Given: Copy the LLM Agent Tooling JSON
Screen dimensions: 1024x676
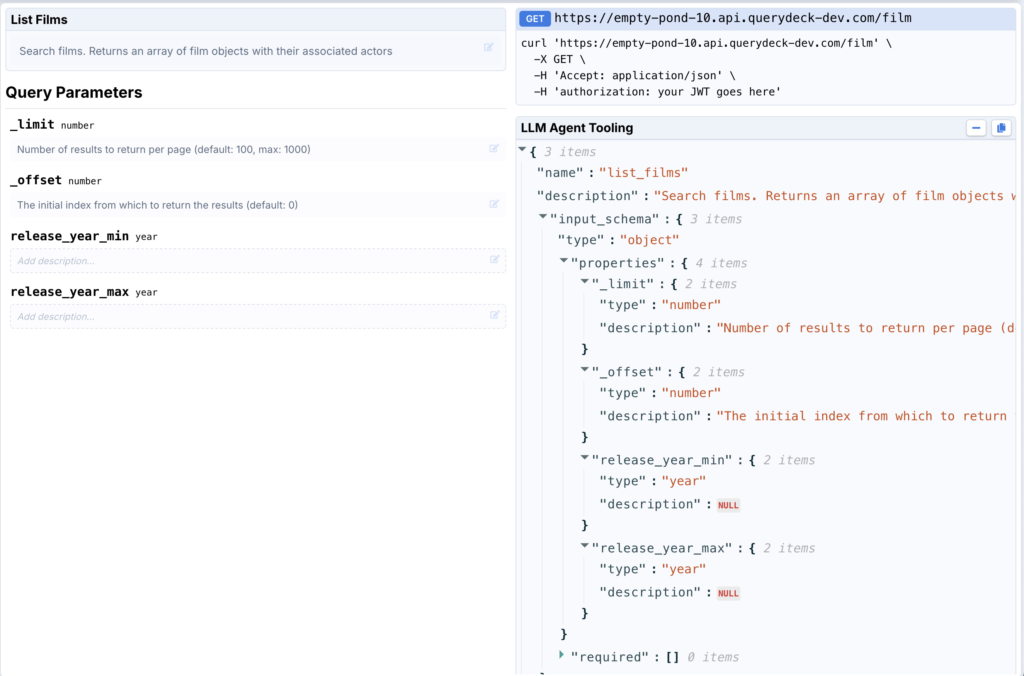Looking at the screenshot, I should [x=1000, y=128].
